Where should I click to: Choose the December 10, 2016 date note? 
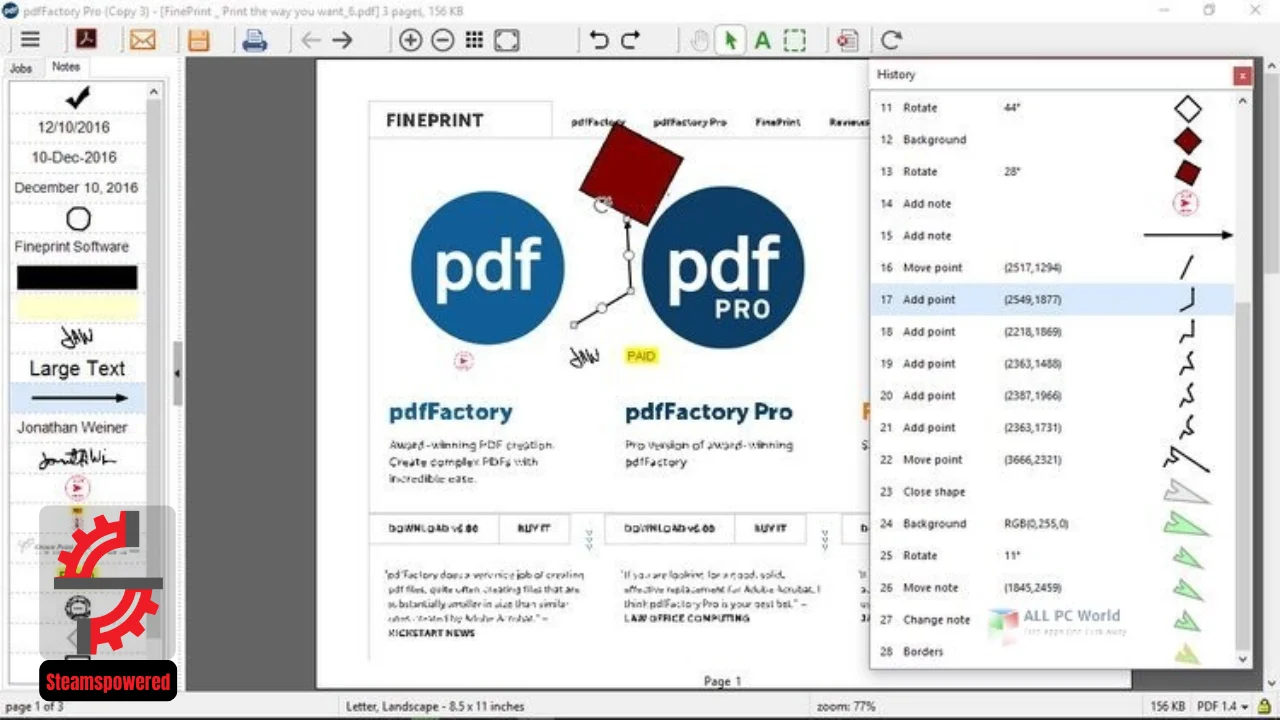click(76, 187)
